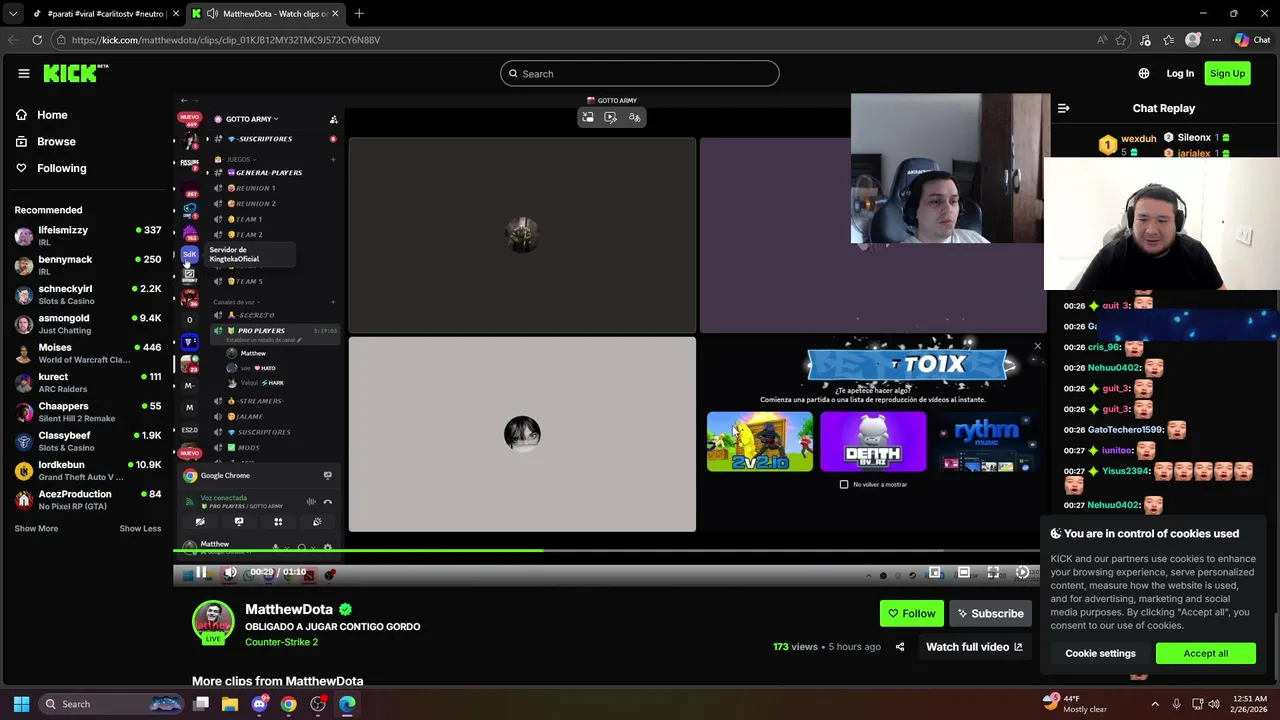Image resolution: width=1280 pixels, height=720 pixels.
Task: Click the Log In button
Action: (1180, 73)
